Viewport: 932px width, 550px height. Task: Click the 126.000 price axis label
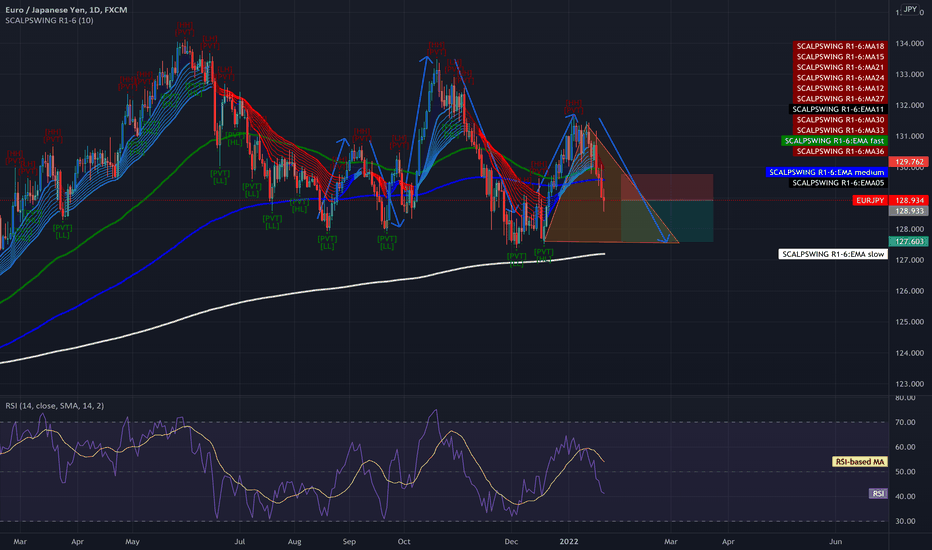tap(909, 291)
